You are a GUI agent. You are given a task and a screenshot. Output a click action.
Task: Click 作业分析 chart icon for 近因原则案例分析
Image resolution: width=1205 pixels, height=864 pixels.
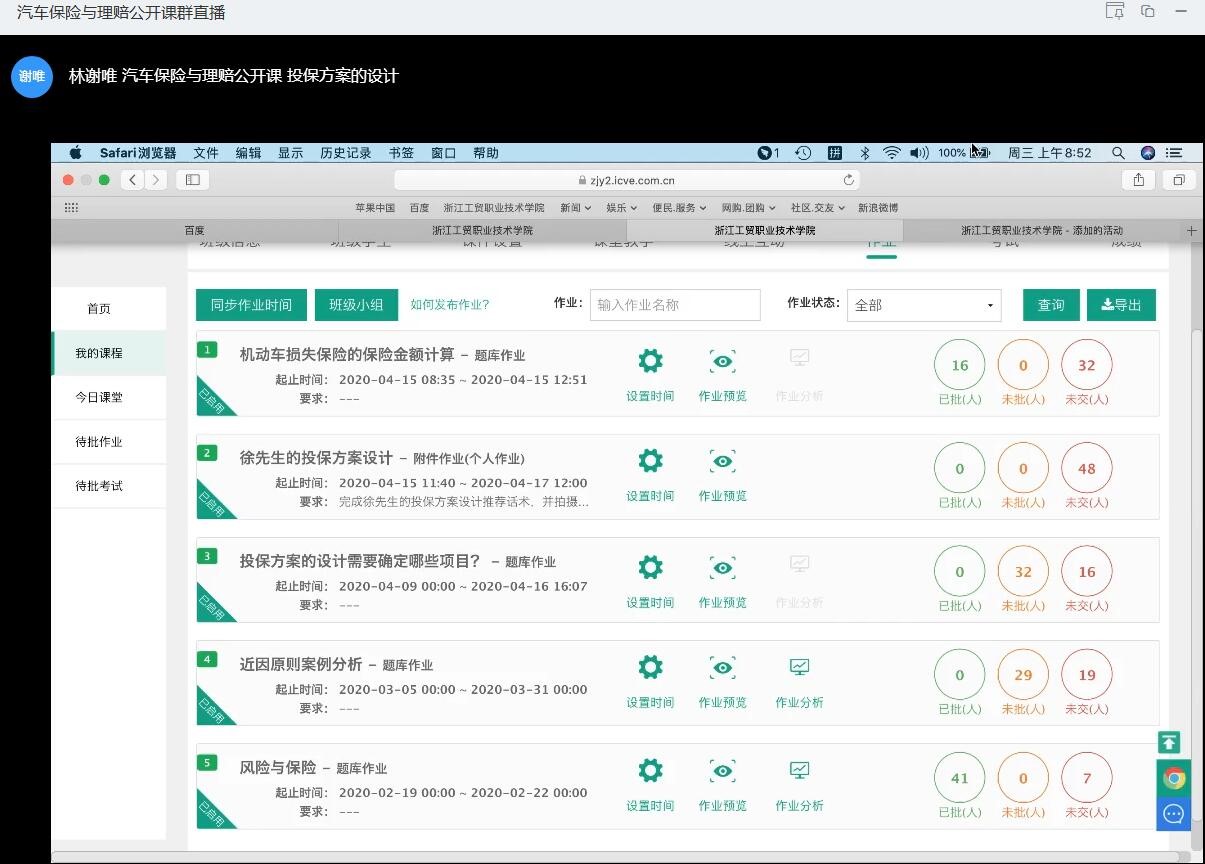pos(799,667)
